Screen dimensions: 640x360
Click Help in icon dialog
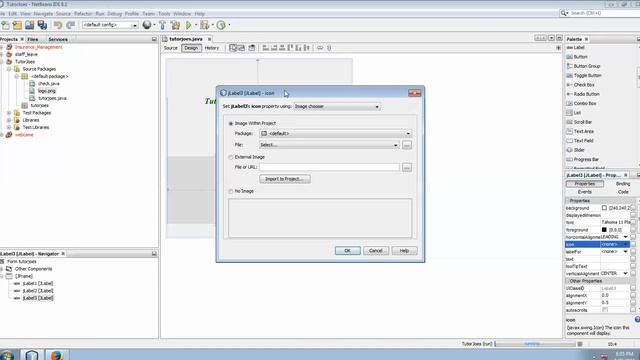tap(404, 251)
